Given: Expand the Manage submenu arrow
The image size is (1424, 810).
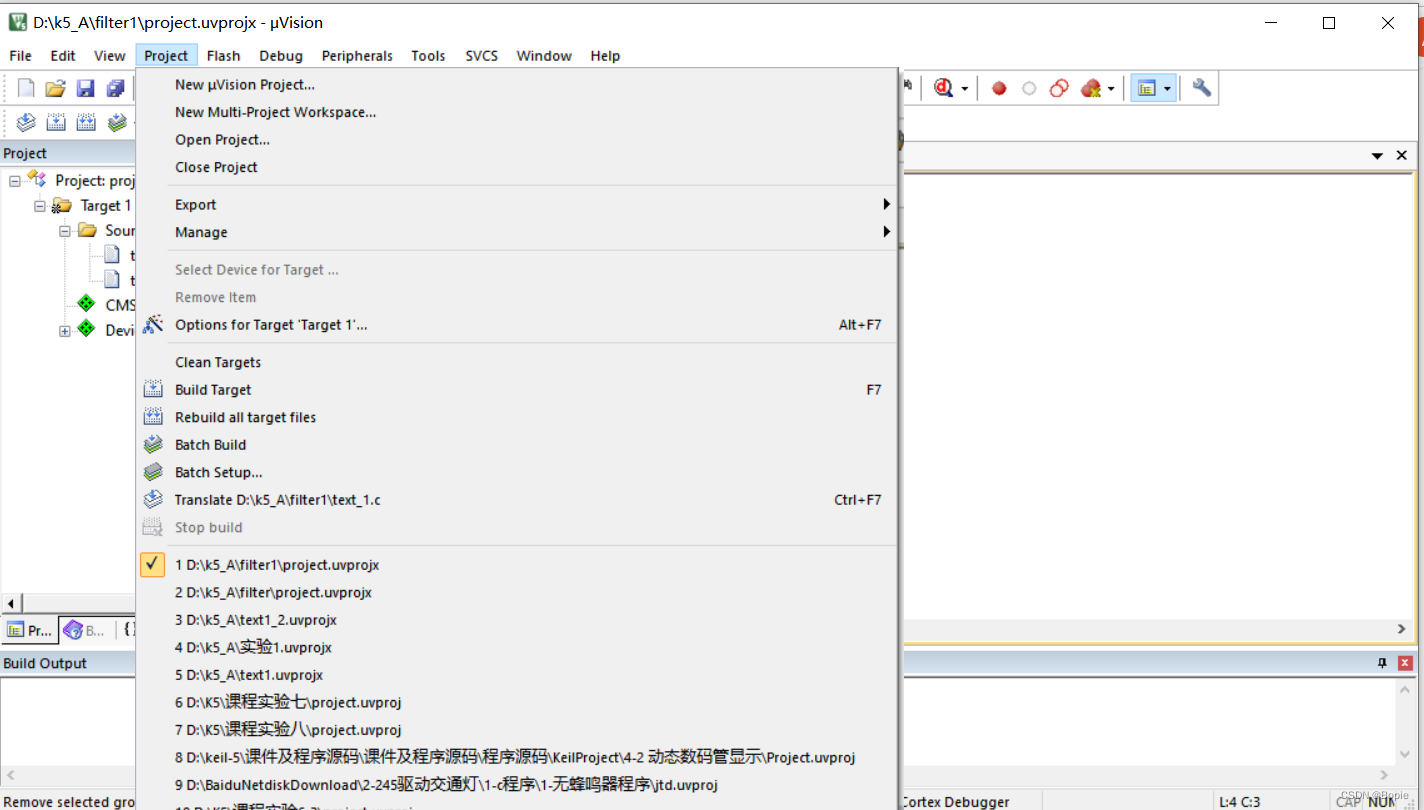Looking at the screenshot, I should (x=886, y=232).
